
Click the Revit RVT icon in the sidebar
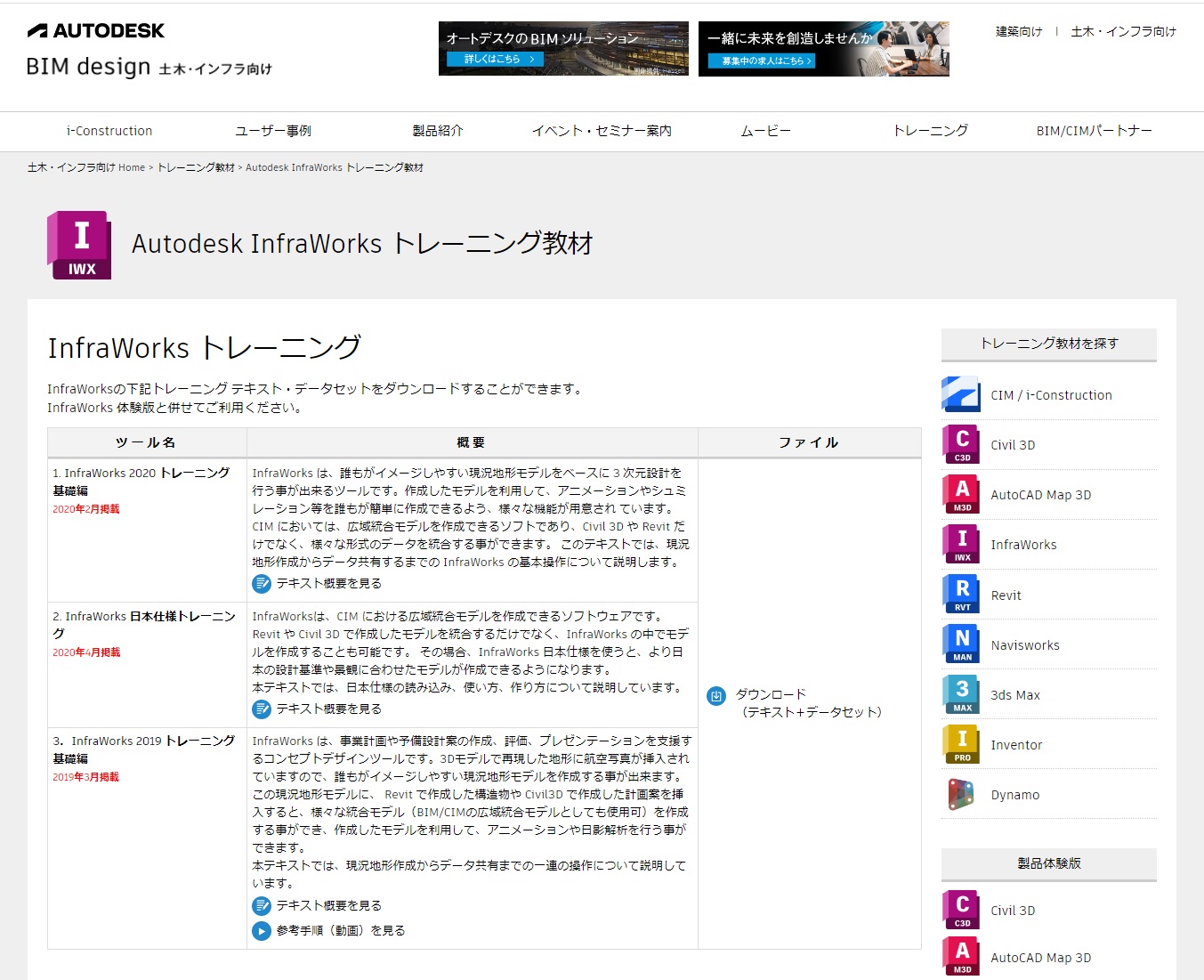[x=961, y=595]
